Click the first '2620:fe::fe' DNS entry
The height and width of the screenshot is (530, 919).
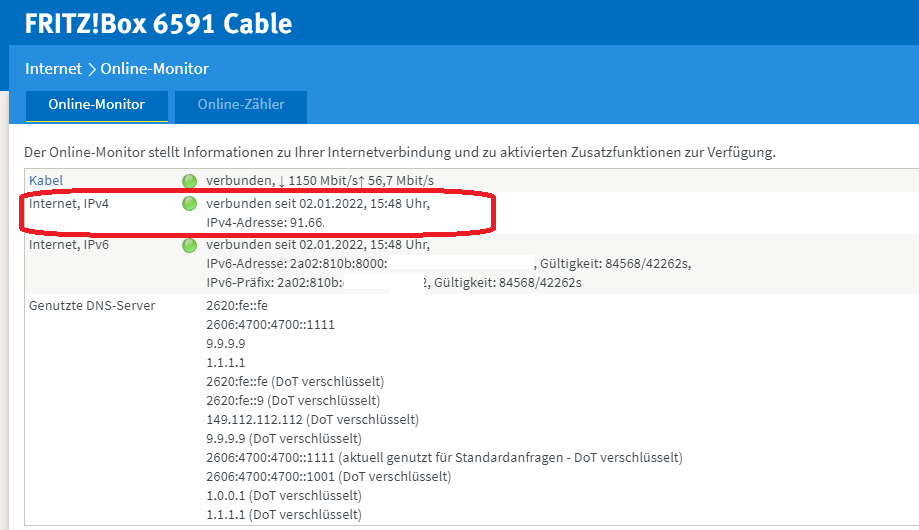click(237, 305)
